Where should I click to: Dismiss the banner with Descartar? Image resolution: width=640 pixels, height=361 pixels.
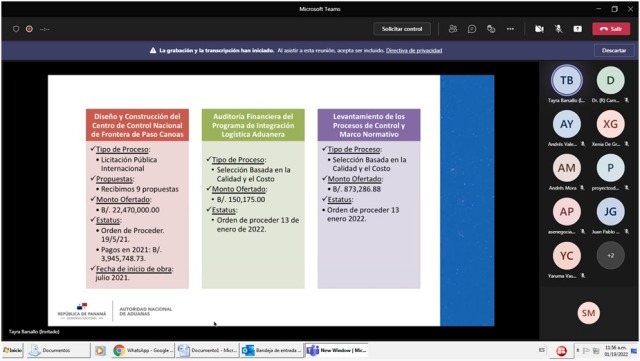(x=614, y=50)
